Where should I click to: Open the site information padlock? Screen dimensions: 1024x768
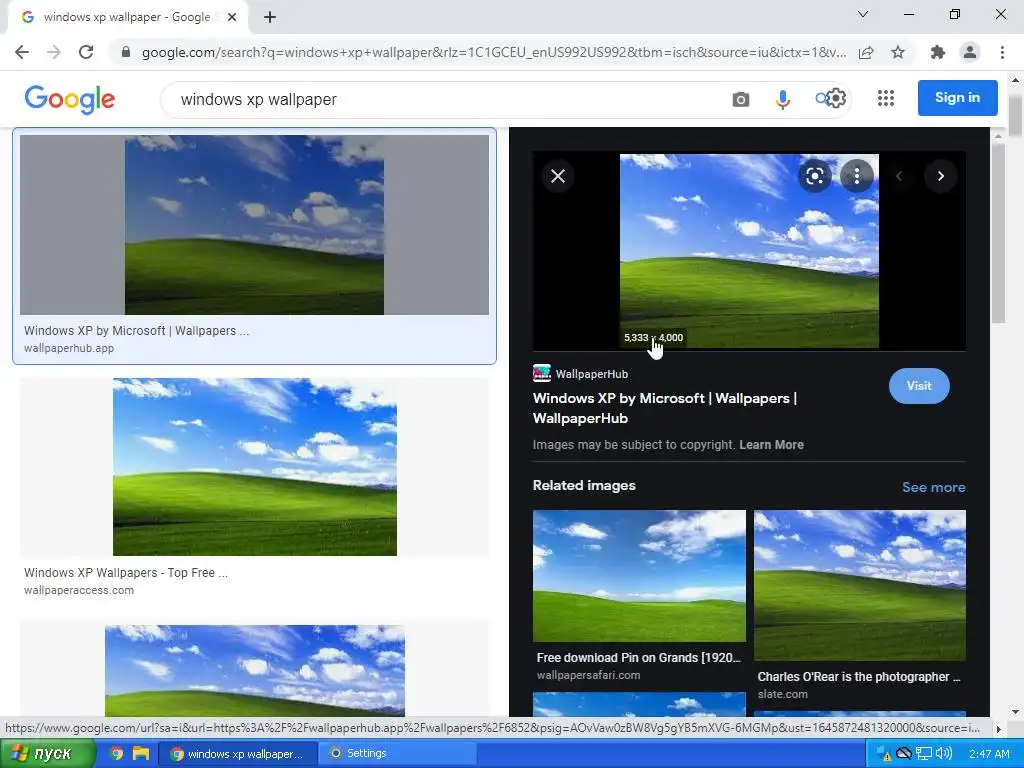click(x=126, y=52)
